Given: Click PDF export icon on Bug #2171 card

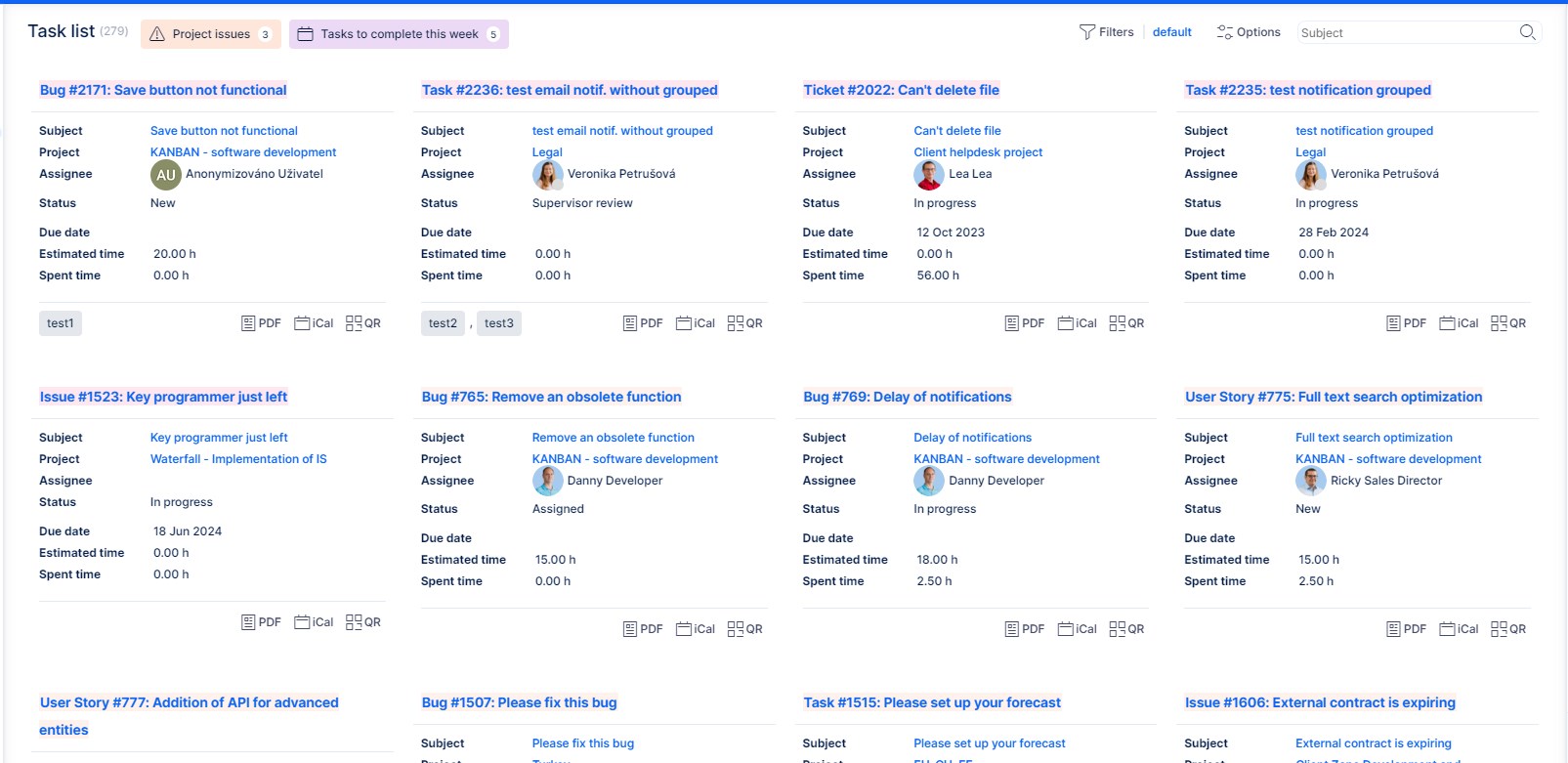Looking at the screenshot, I should pos(261,323).
